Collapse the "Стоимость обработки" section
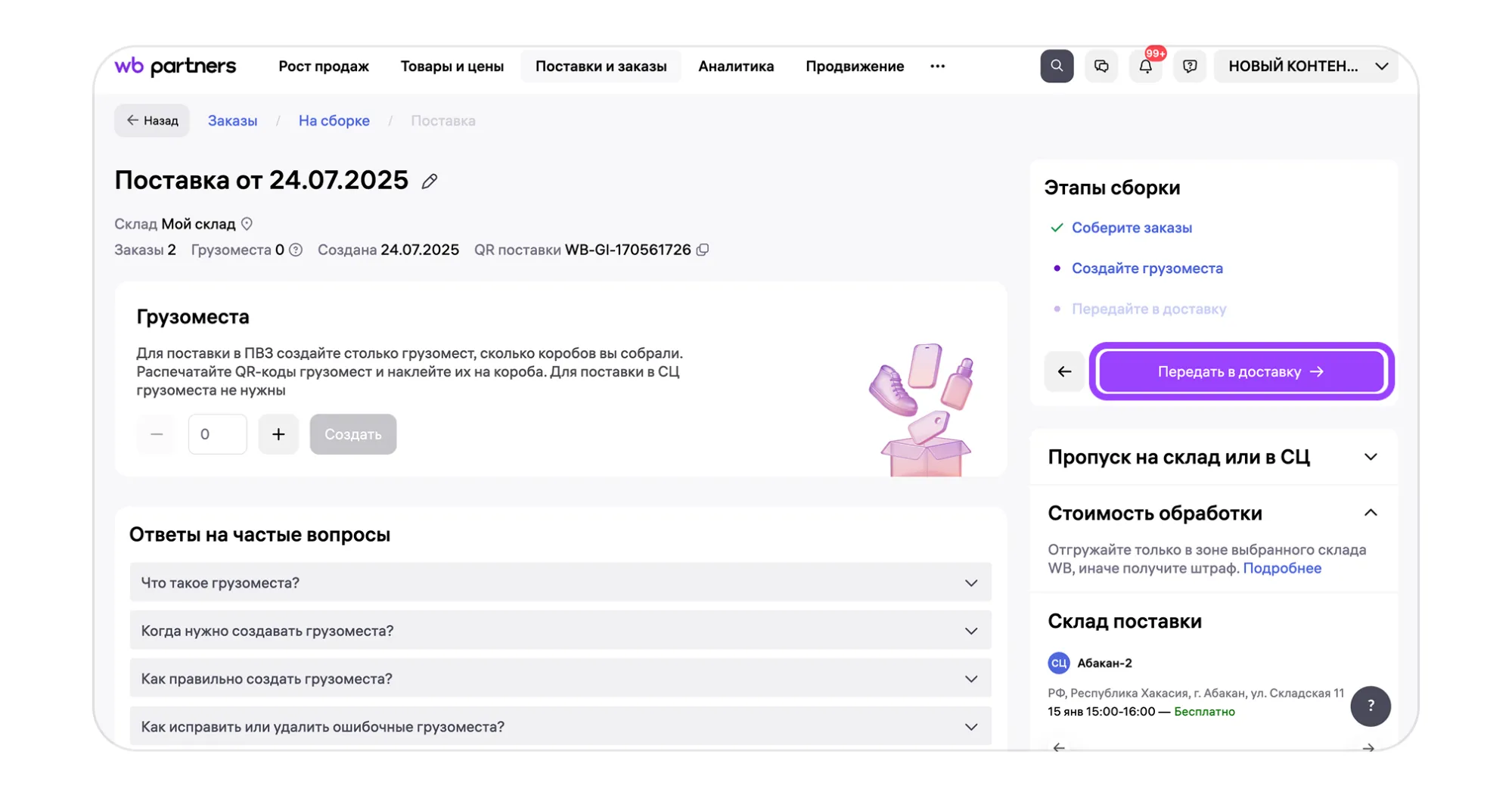This screenshot has width=1512, height=795. [x=1370, y=514]
